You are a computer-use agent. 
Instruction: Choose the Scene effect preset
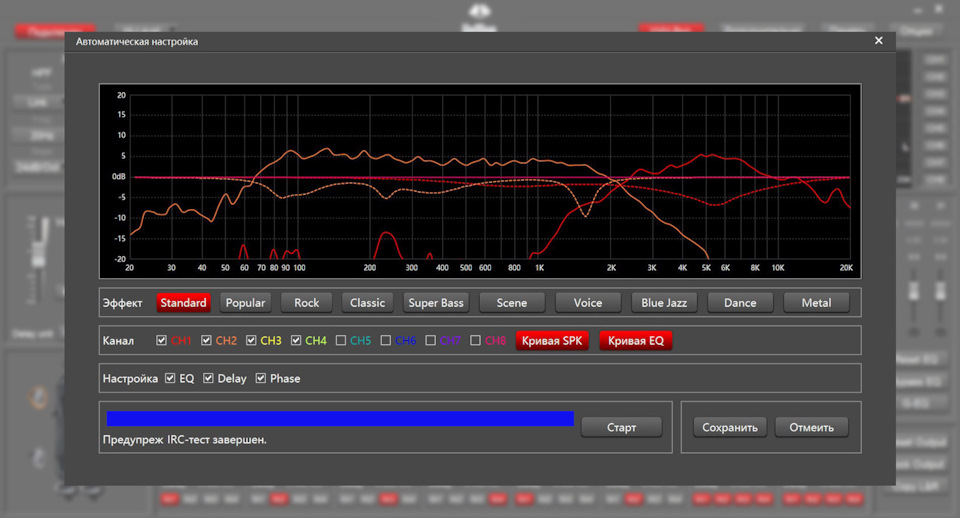click(x=512, y=302)
